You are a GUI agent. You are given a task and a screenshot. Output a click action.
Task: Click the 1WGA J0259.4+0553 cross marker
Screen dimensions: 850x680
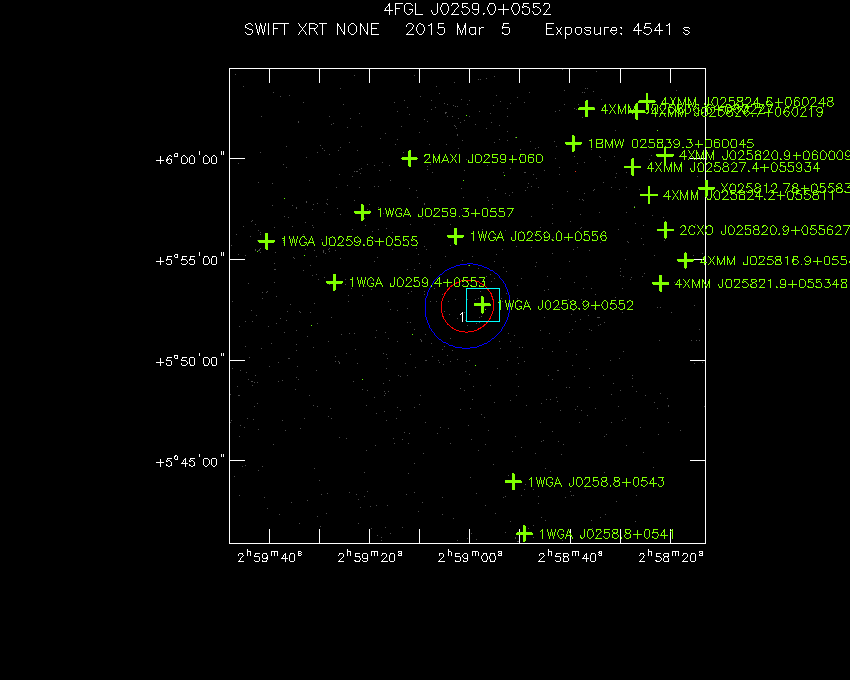(334, 282)
